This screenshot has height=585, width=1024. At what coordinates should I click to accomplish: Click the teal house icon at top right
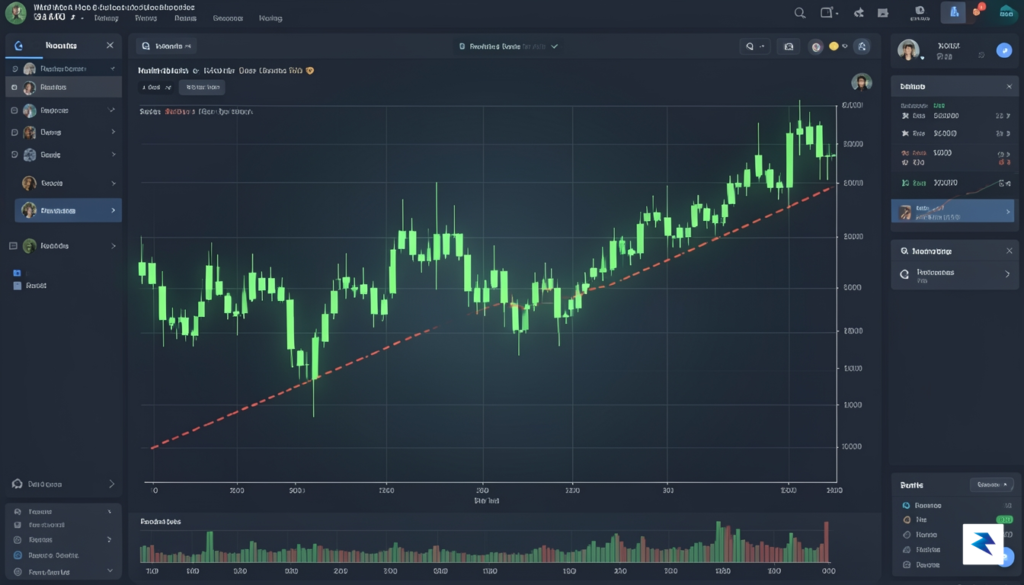coord(1006,12)
